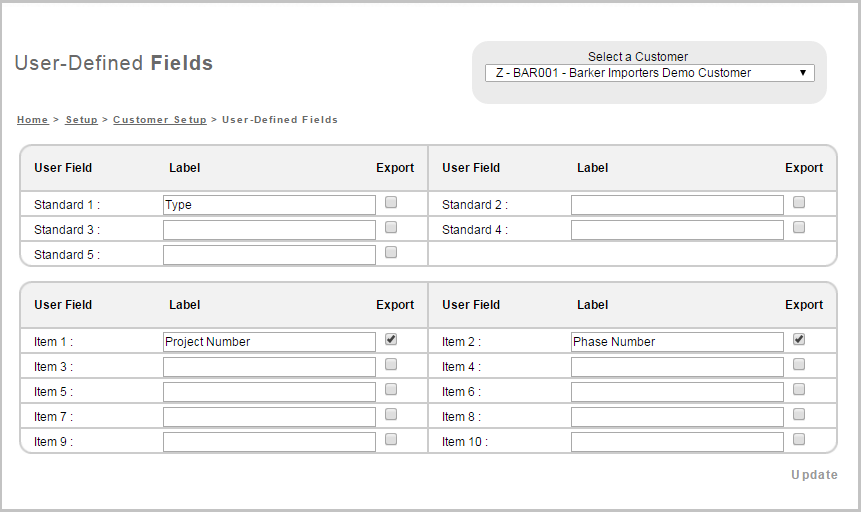This screenshot has width=861, height=515.
Task: Open Customer Setup breadcrumb link
Action: 159,120
